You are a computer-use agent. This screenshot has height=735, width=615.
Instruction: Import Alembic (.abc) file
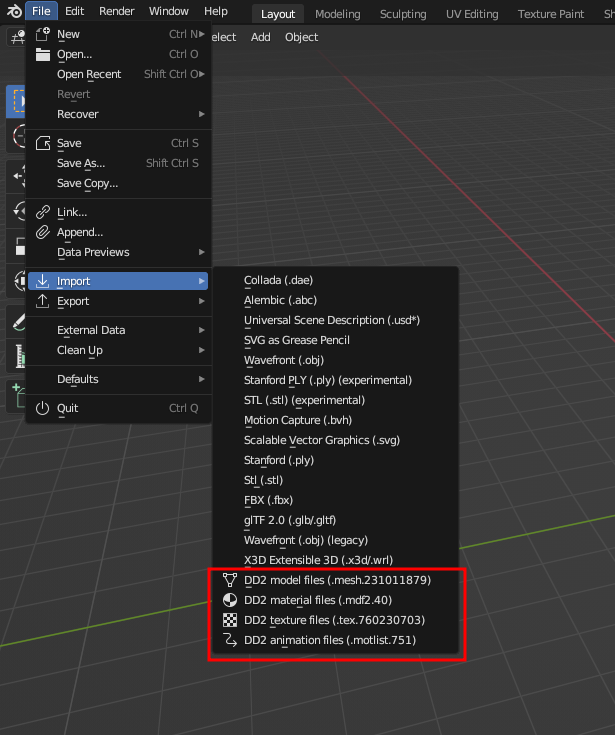[335, 300]
